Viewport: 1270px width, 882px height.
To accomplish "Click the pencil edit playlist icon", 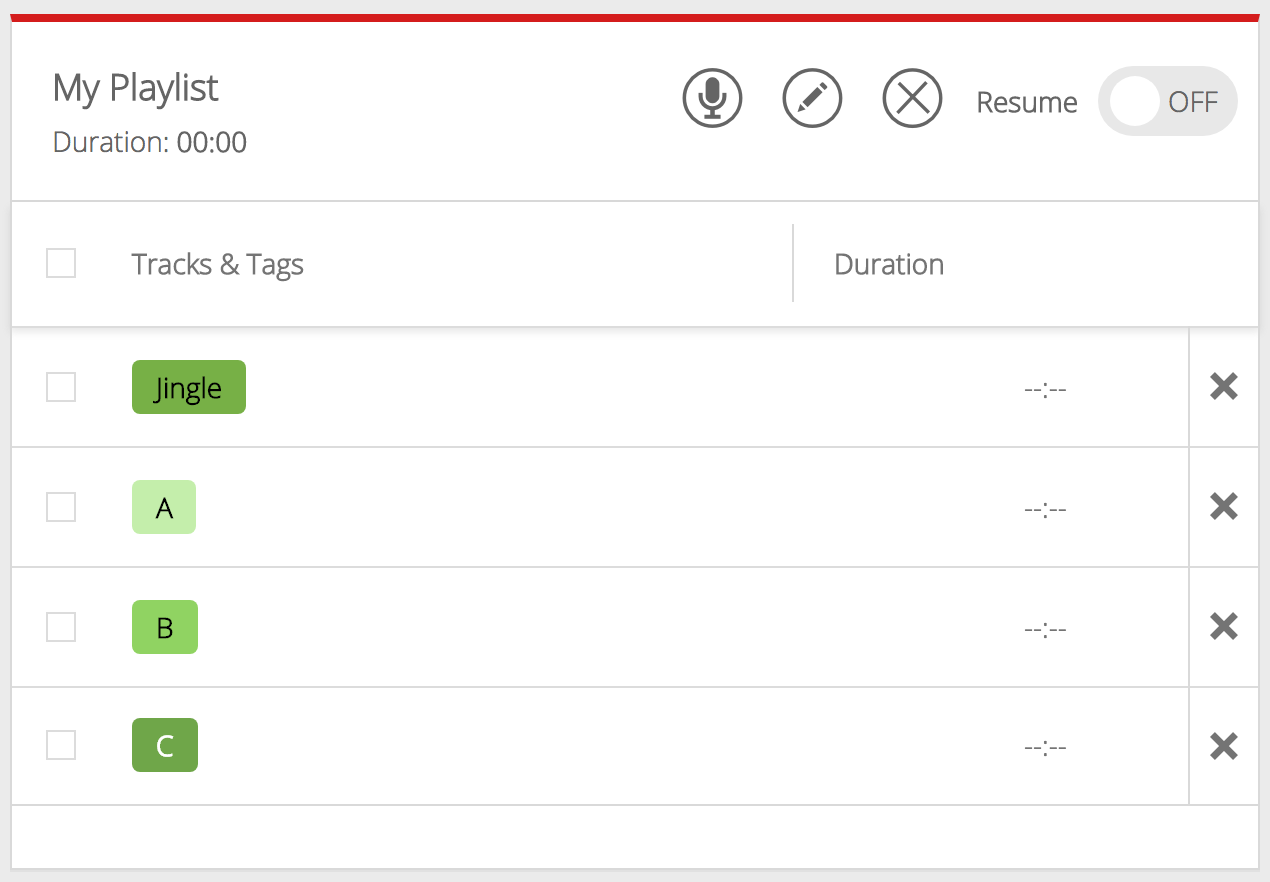I will (812, 98).
